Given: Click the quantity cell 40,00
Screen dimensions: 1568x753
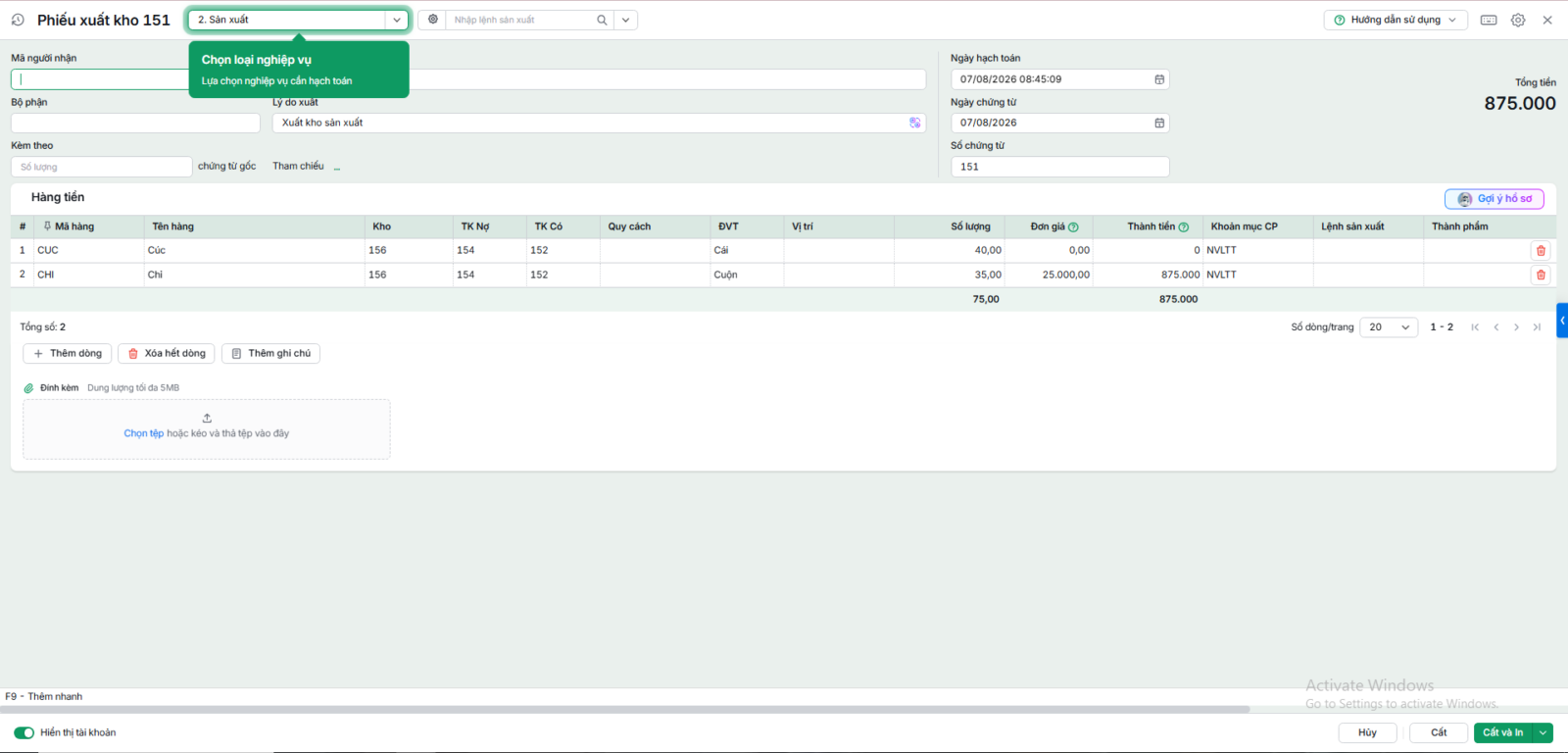Looking at the screenshot, I should coord(949,251).
